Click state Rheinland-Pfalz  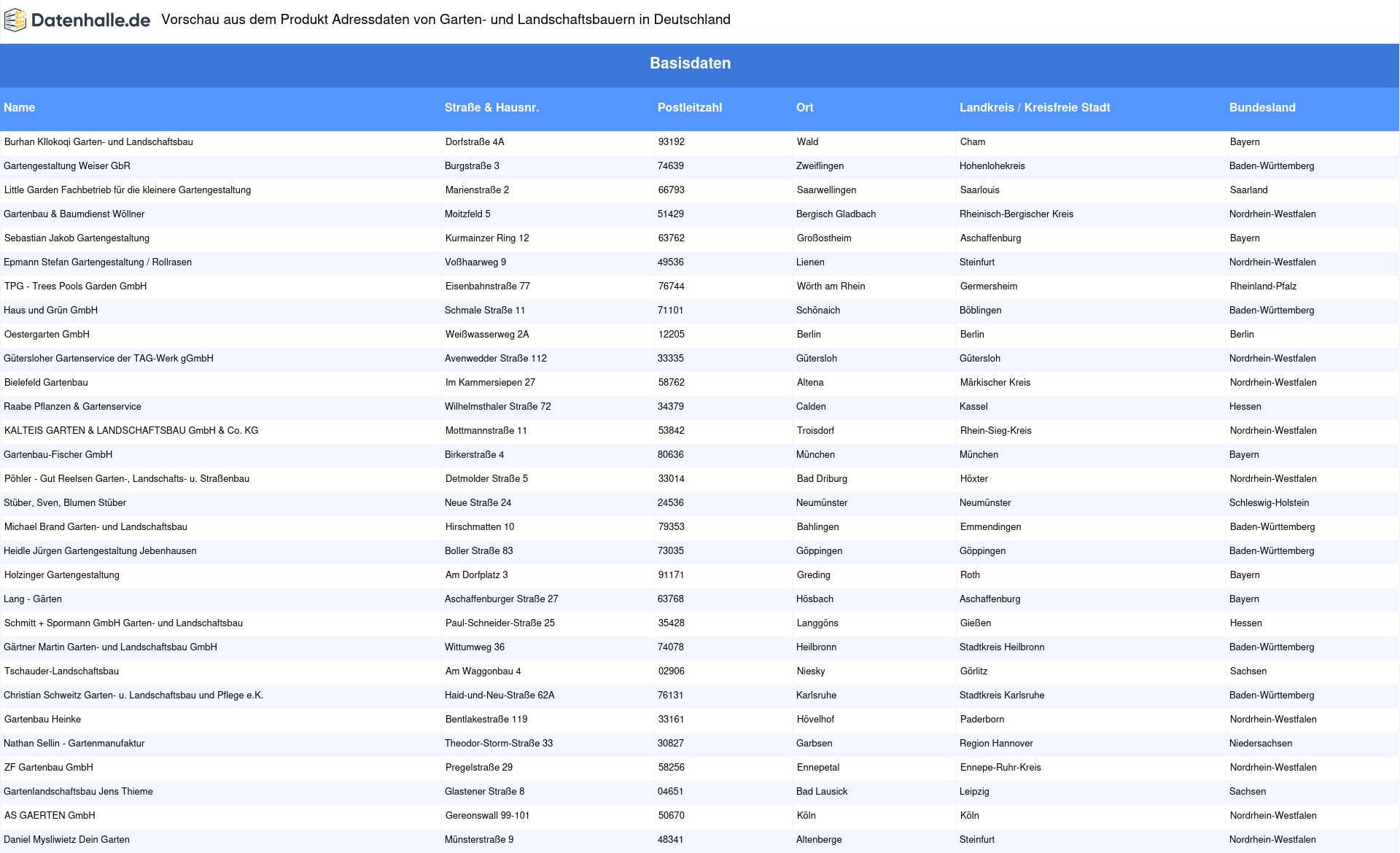tap(1264, 287)
